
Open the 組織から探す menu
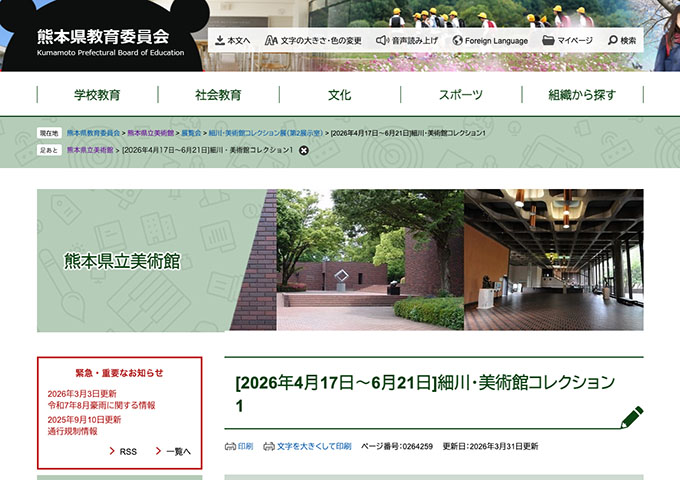[582, 95]
